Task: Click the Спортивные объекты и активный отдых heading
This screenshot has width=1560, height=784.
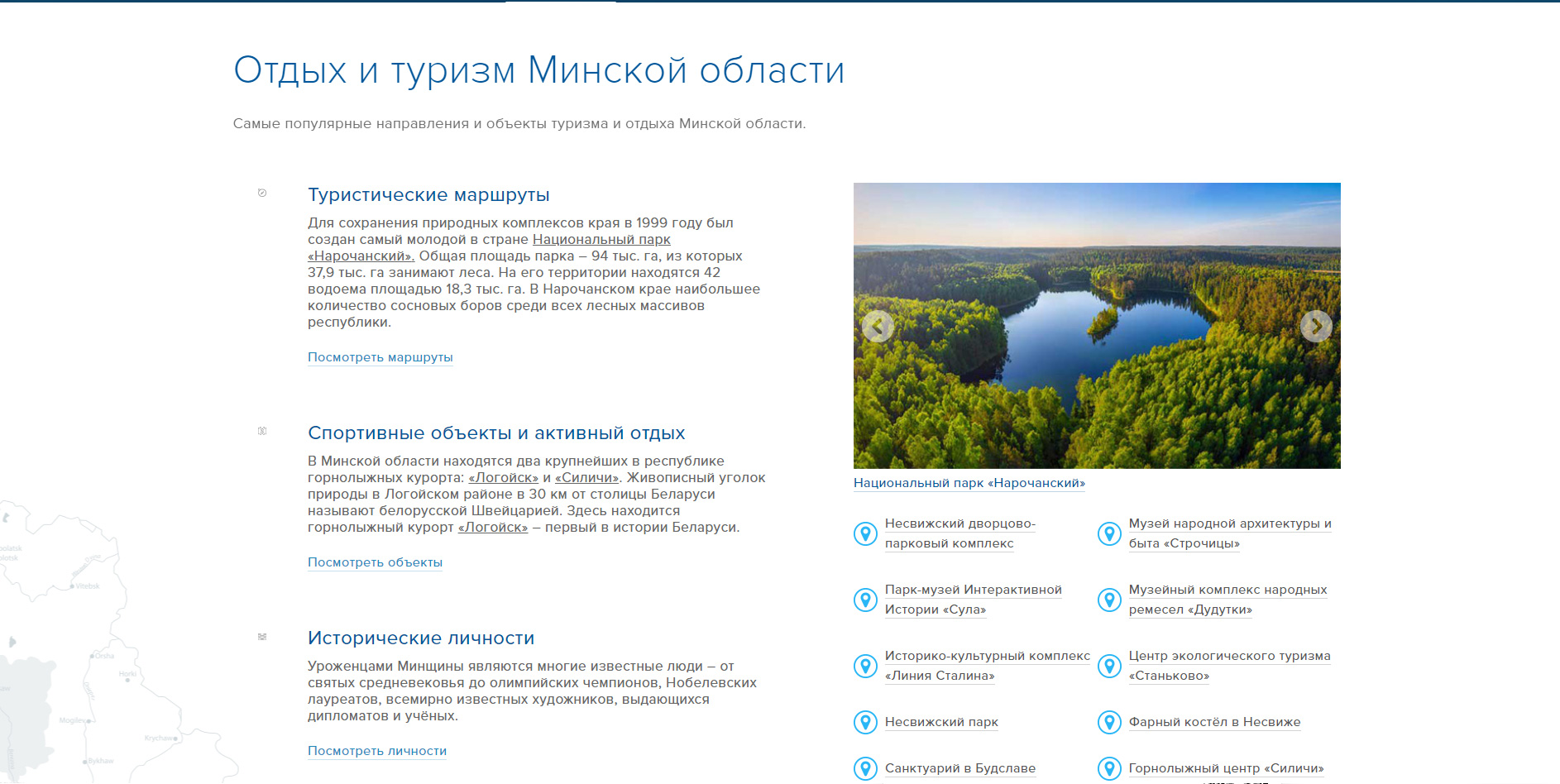Action: tap(496, 433)
